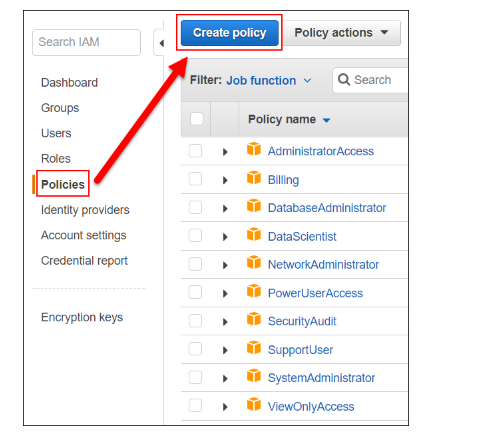Click the magnifier icon in the Search box
Screen dimensions: 488x434
[344, 80]
